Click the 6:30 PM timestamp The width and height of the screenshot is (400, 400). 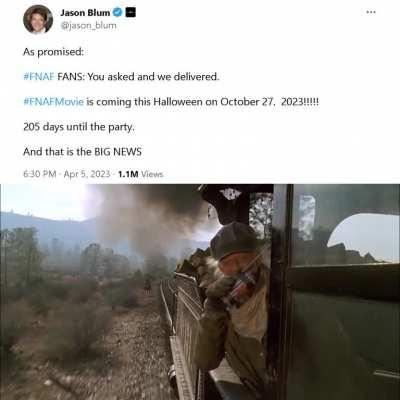[40, 174]
